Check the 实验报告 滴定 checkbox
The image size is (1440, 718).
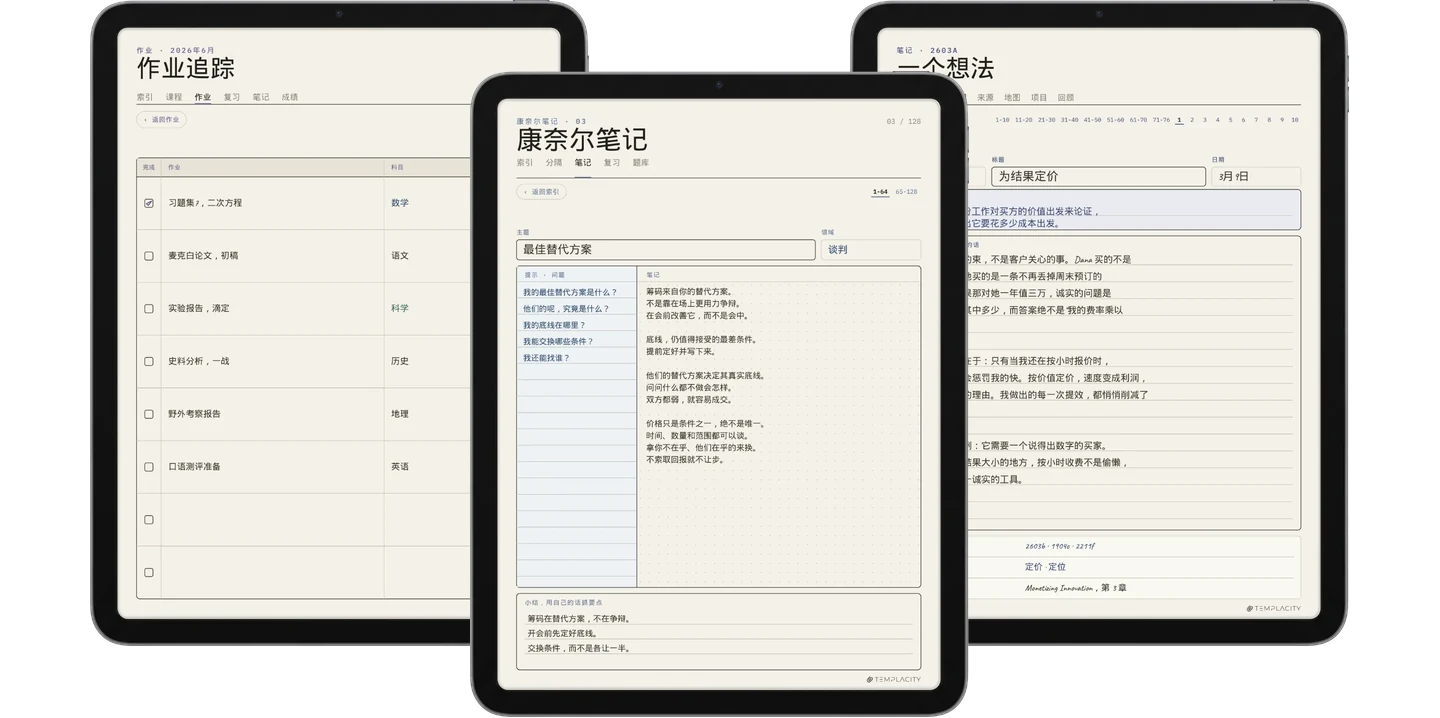pos(149,309)
